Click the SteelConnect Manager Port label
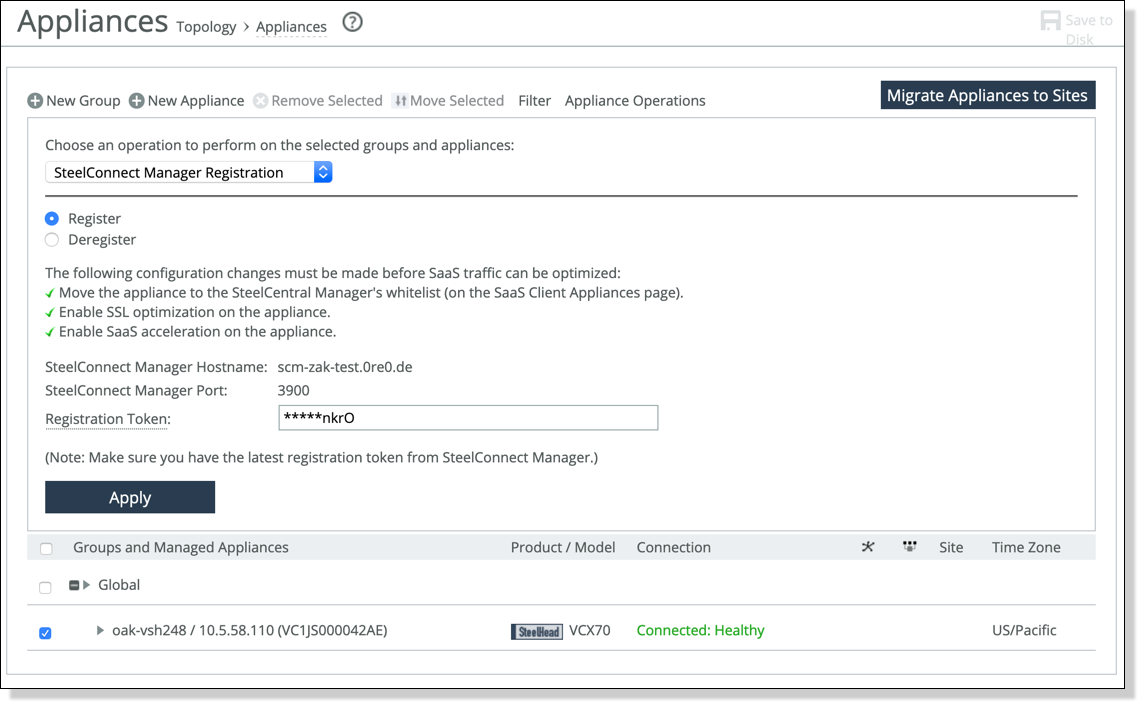The image size is (1138, 702). click(136, 391)
